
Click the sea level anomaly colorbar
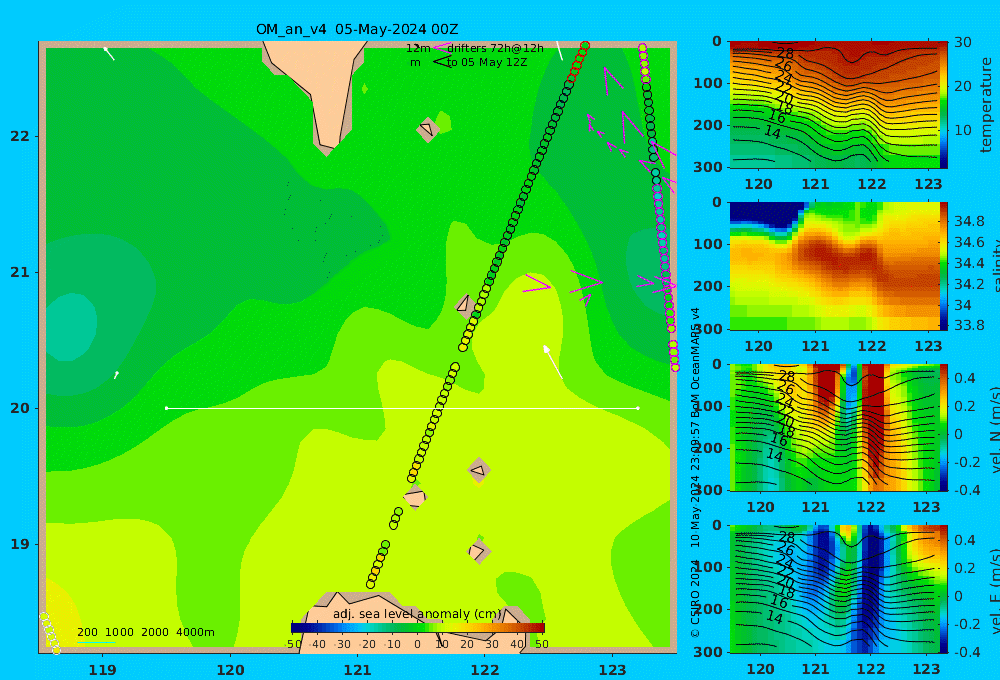pyautogui.click(x=418, y=628)
